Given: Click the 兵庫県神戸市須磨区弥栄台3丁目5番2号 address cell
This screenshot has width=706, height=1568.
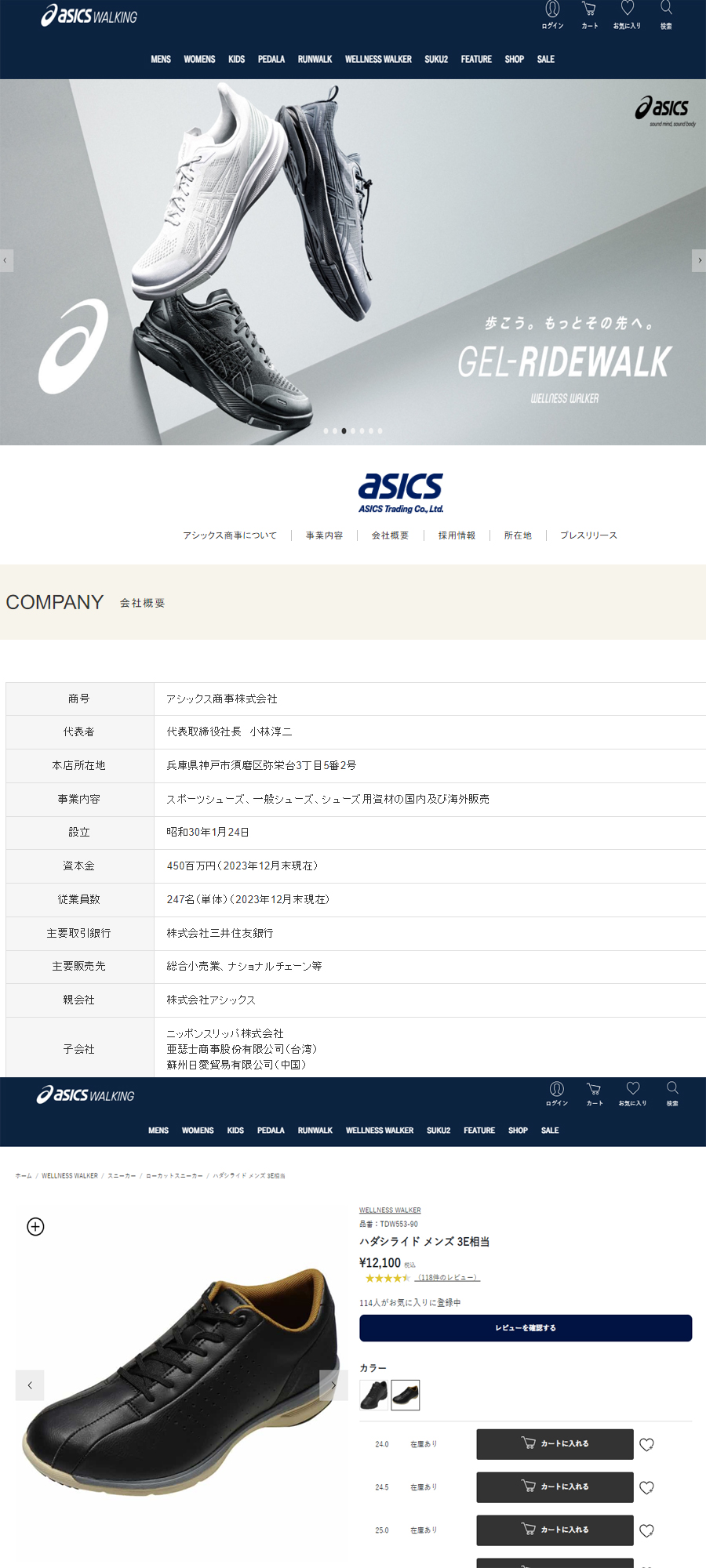Looking at the screenshot, I should pyautogui.click(x=430, y=765).
